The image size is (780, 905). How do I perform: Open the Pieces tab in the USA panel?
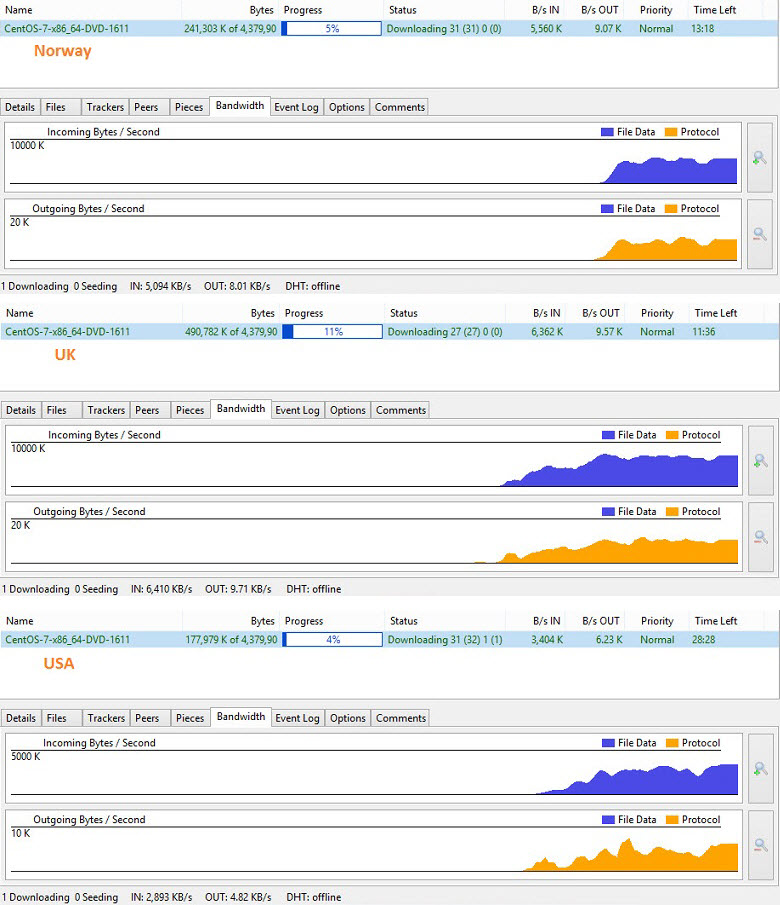pos(190,718)
